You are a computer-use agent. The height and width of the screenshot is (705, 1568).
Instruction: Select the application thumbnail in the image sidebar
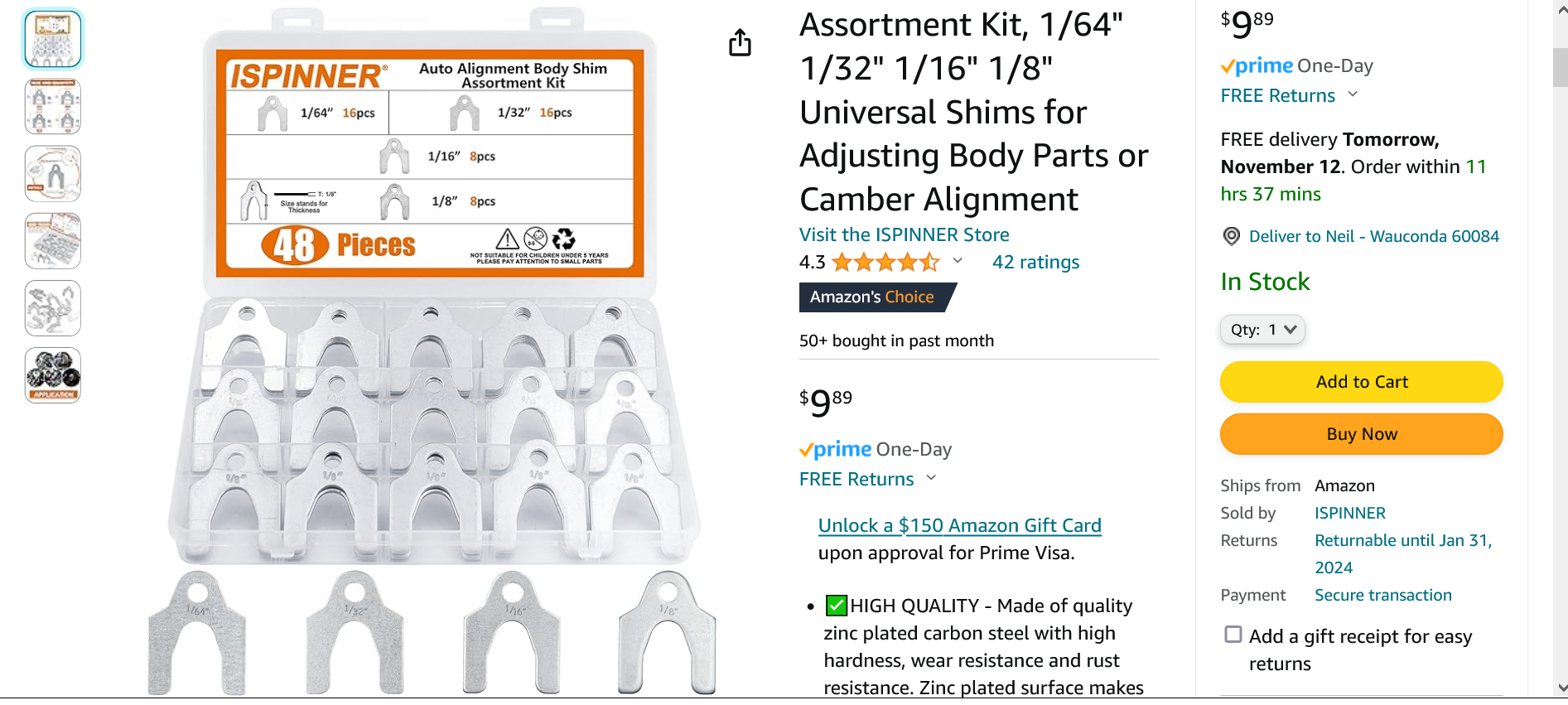click(x=52, y=374)
